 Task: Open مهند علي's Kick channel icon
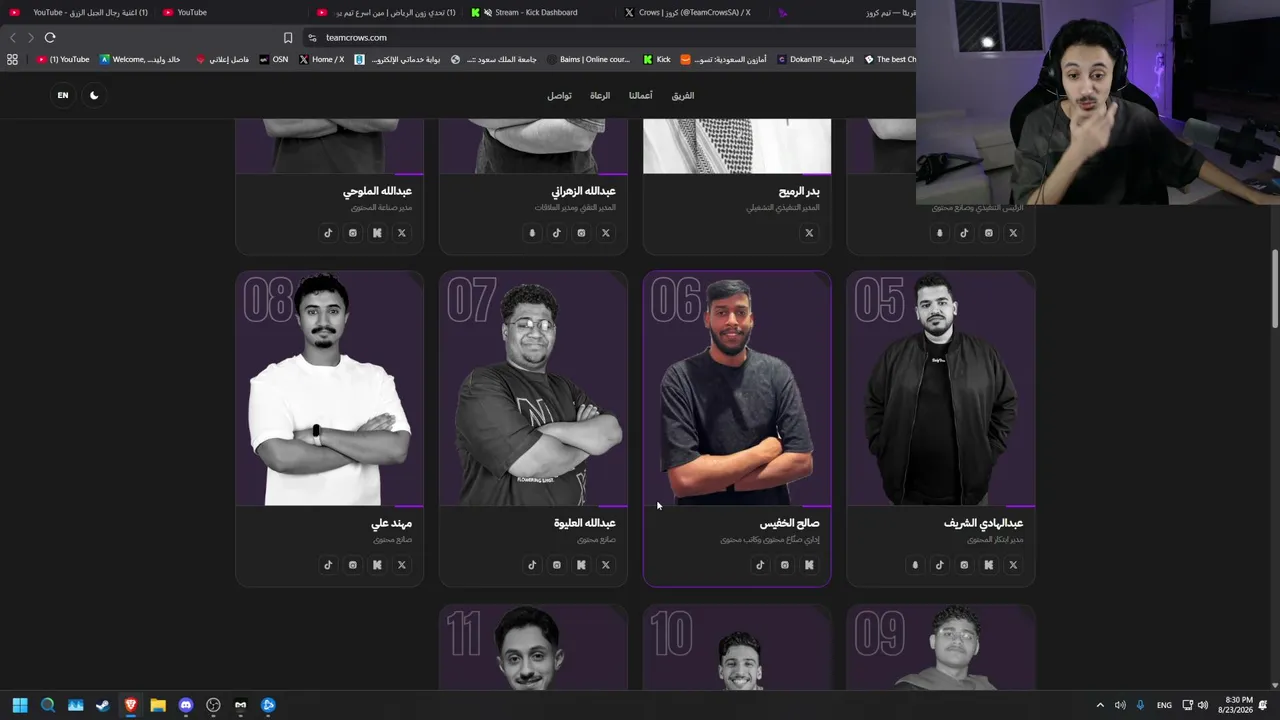[377, 565]
